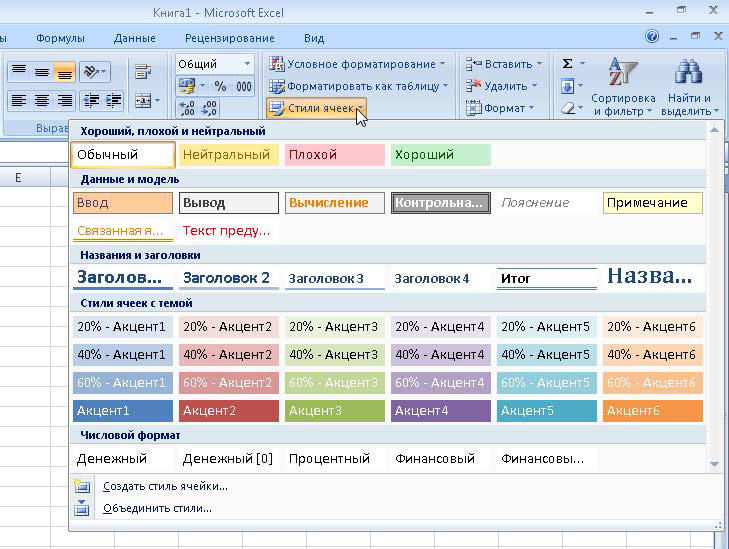Toggle align text left button
Viewport: 729px width, 549px height.
[x=18, y=100]
